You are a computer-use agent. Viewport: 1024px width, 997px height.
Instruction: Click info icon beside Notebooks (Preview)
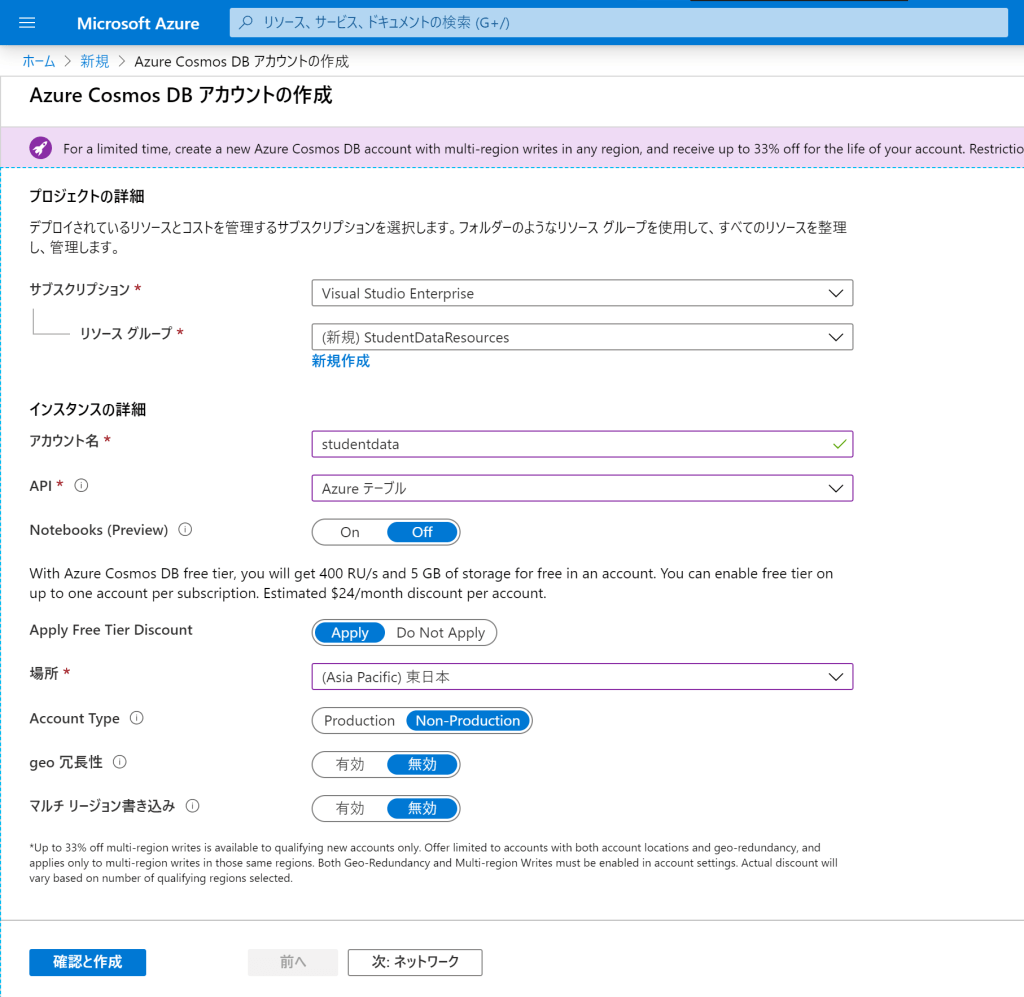(x=185, y=530)
